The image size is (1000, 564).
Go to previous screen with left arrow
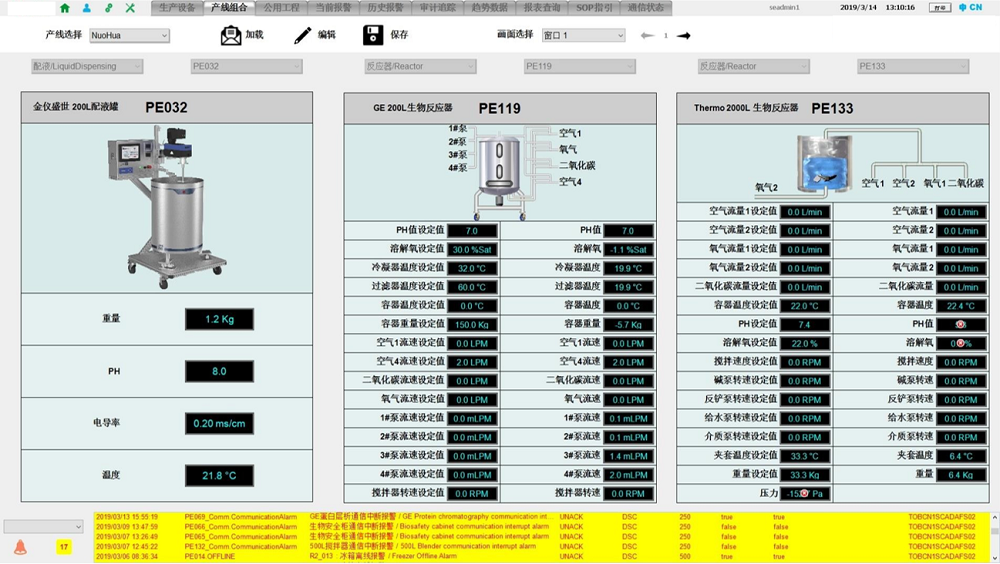(647, 35)
